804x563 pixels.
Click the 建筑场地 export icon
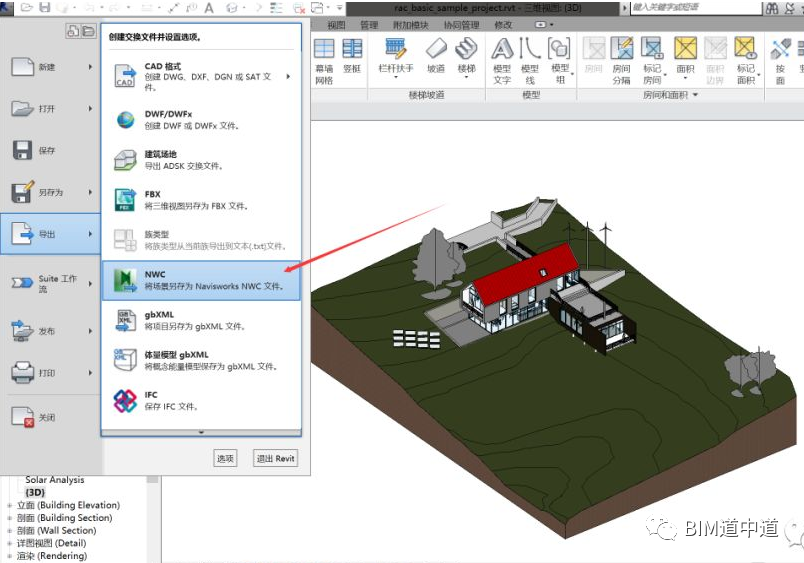tap(125, 160)
